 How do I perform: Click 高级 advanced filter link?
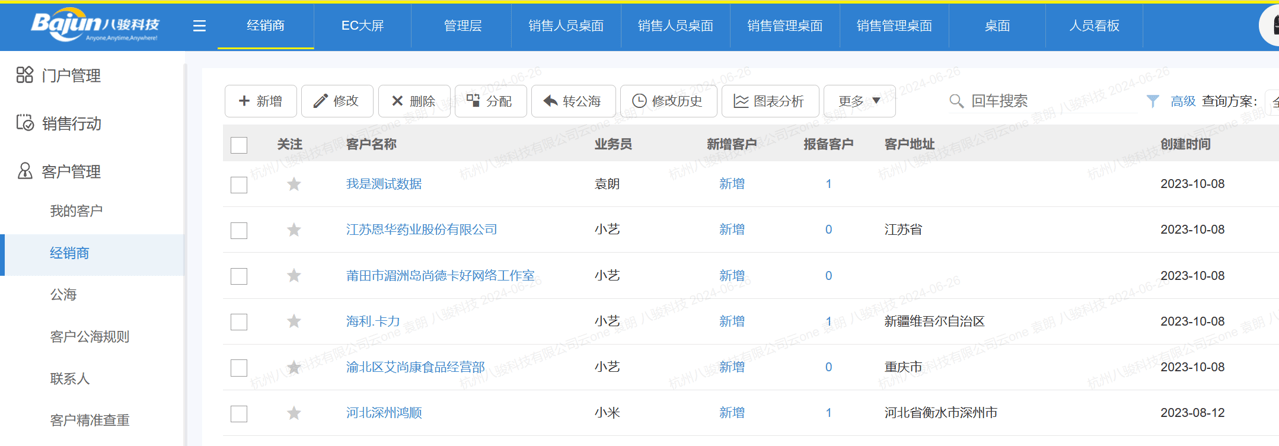[1183, 101]
